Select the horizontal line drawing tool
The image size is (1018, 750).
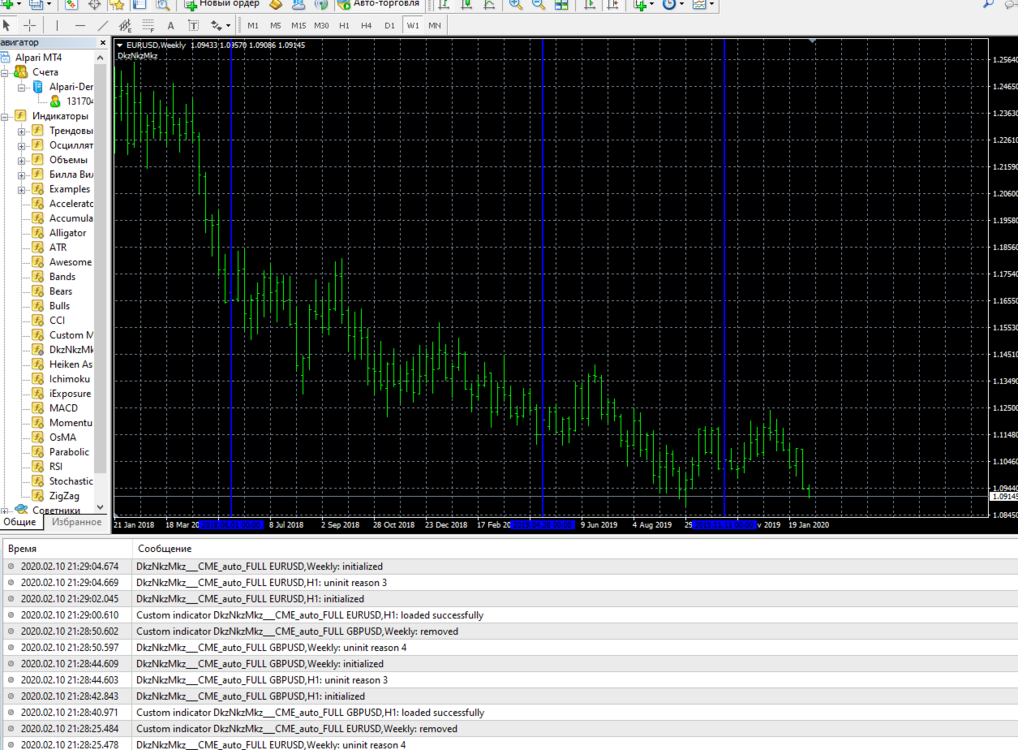[80, 25]
